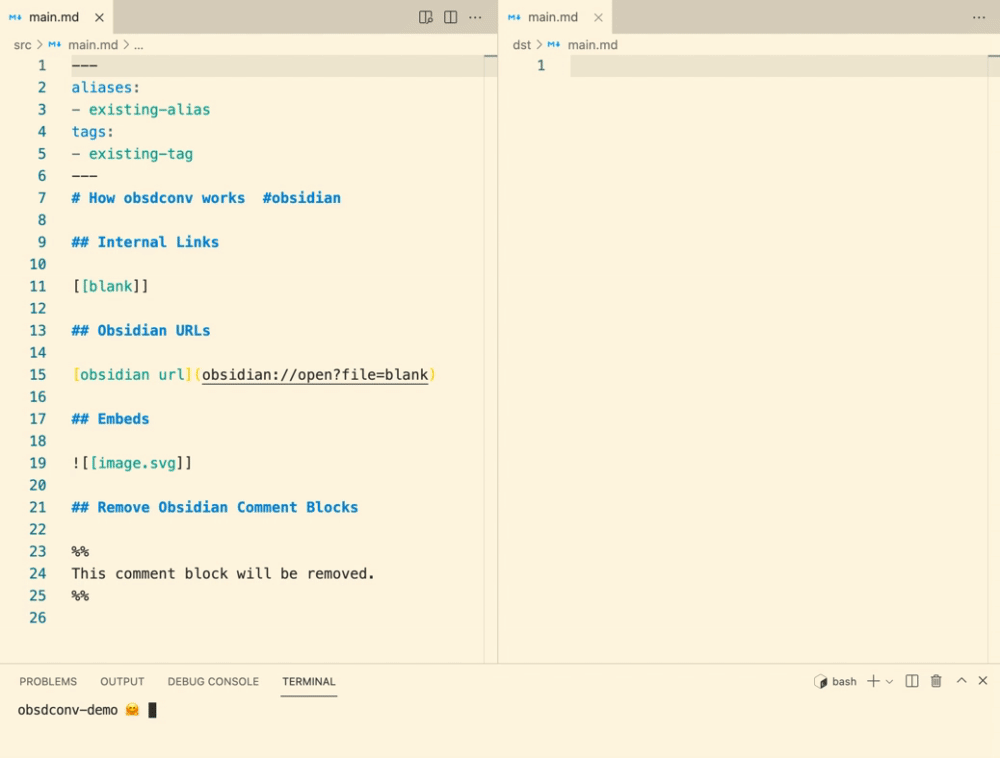Click 'This comment block will be removed.' text
1000x758 pixels.
(x=223, y=574)
